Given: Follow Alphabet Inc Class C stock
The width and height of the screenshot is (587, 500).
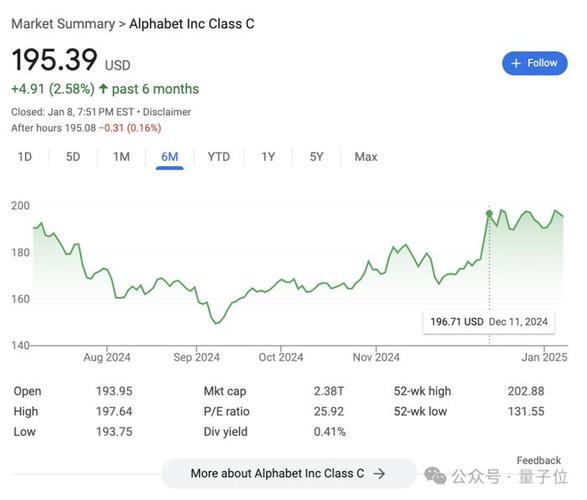Looking at the screenshot, I should (x=535, y=63).
